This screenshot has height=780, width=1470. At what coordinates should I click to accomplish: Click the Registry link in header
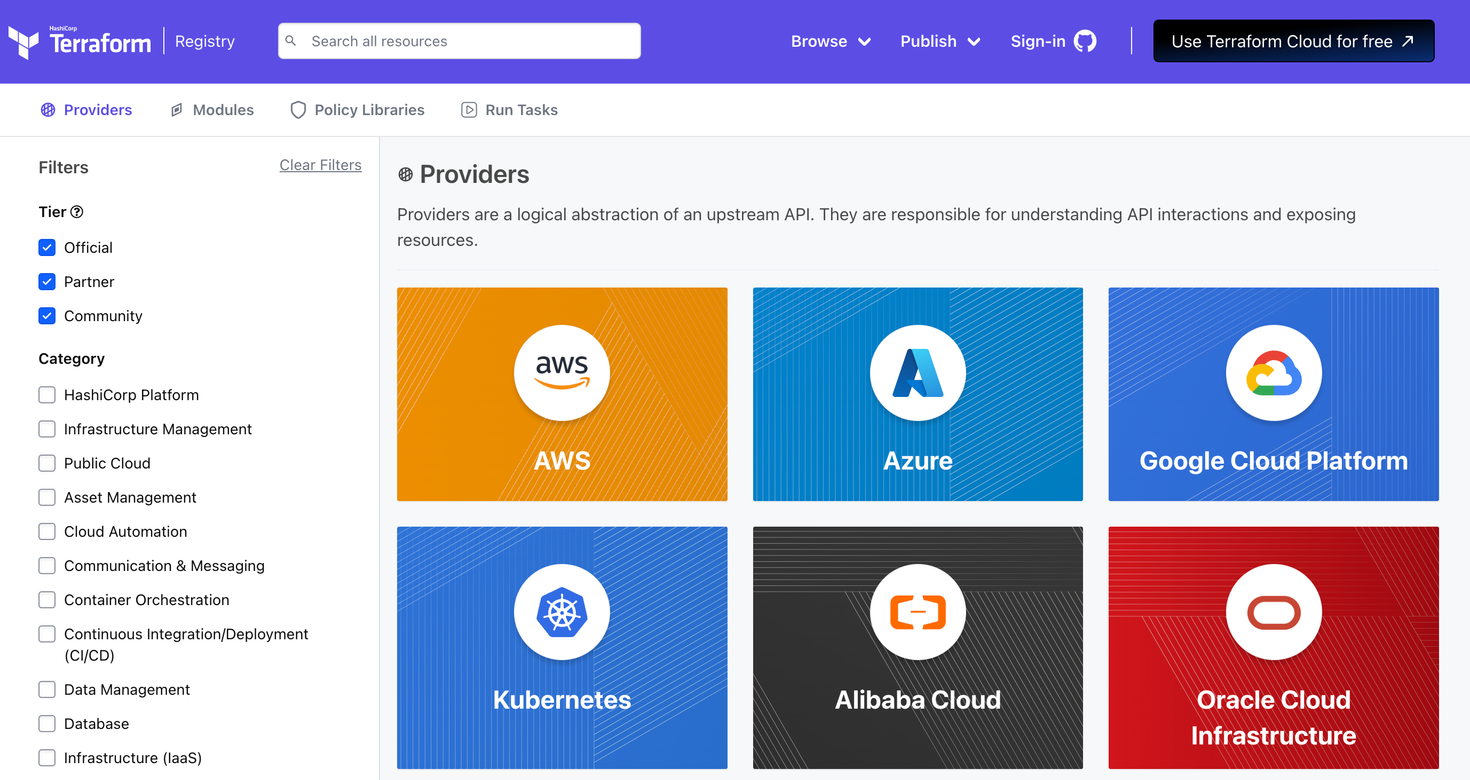[205, 41]
